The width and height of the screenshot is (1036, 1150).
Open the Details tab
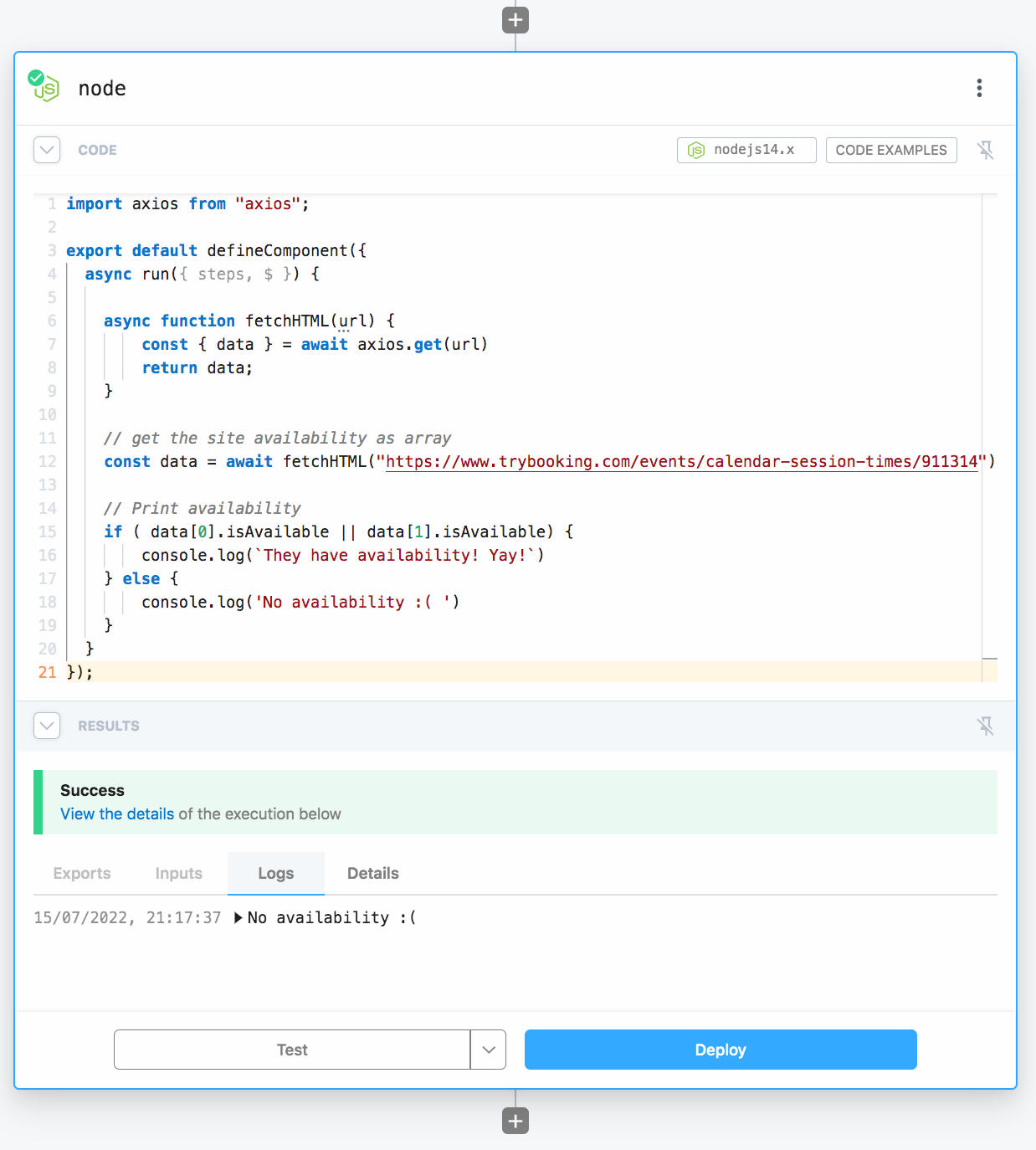pos(373,873)
